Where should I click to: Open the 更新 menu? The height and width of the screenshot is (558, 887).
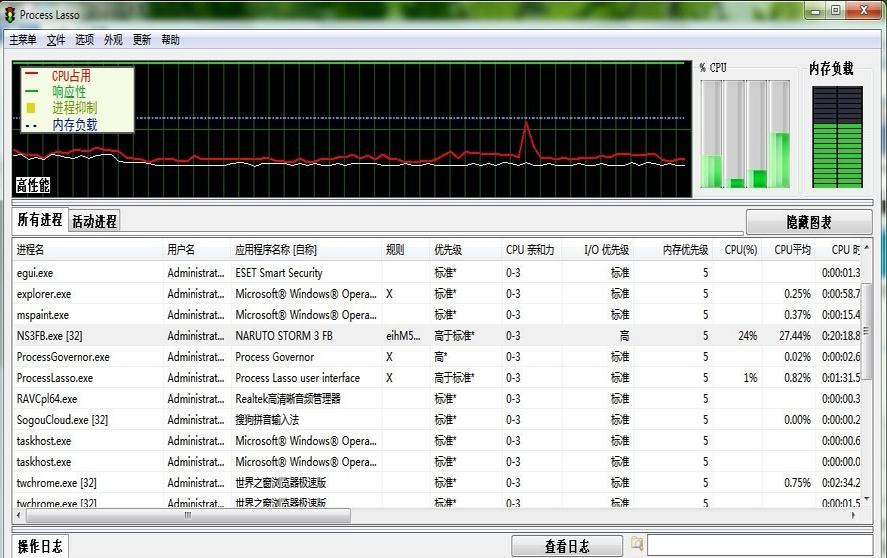tap(142, 40)
